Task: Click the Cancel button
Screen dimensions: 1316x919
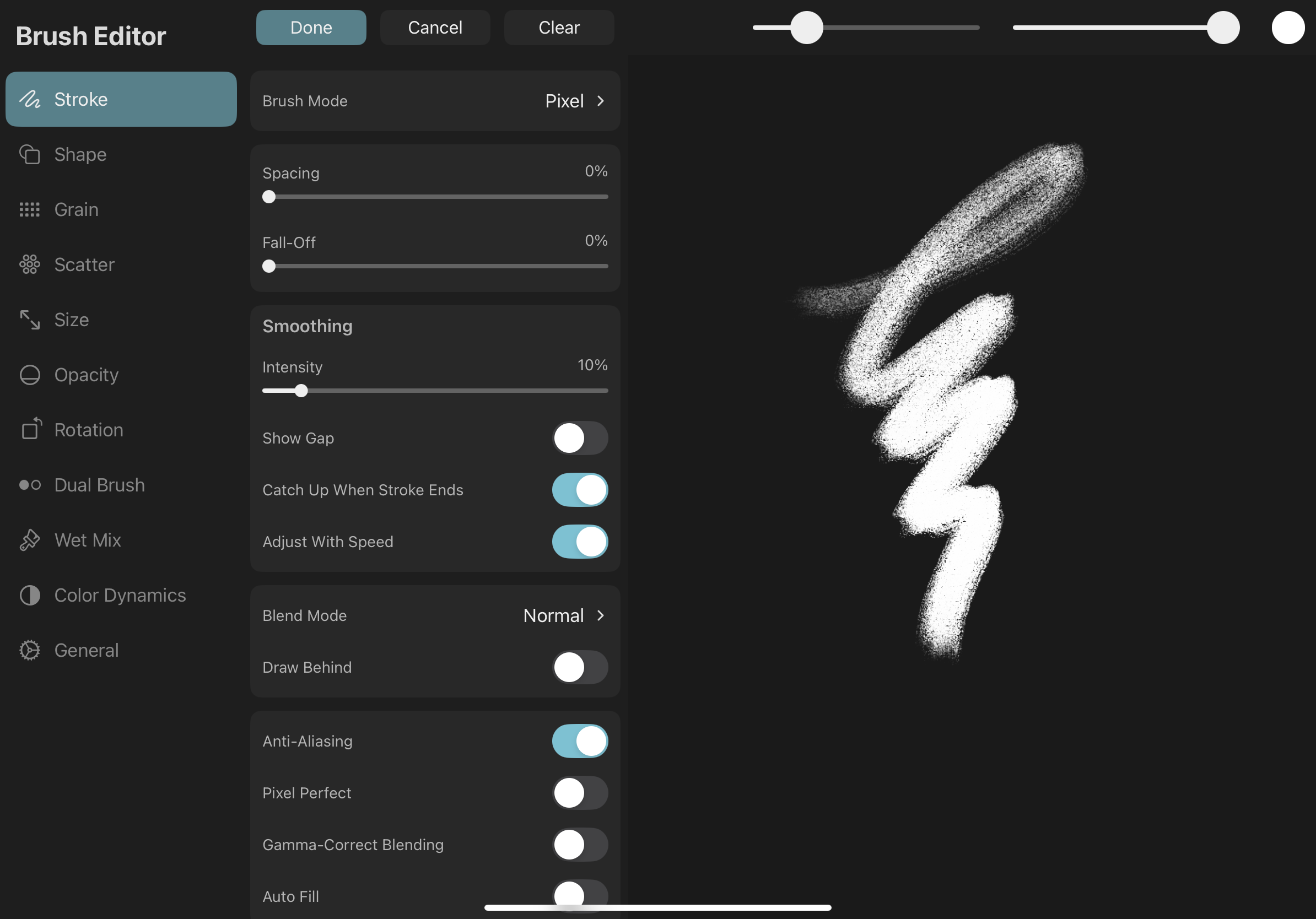Action: click(x=435, y=28)
